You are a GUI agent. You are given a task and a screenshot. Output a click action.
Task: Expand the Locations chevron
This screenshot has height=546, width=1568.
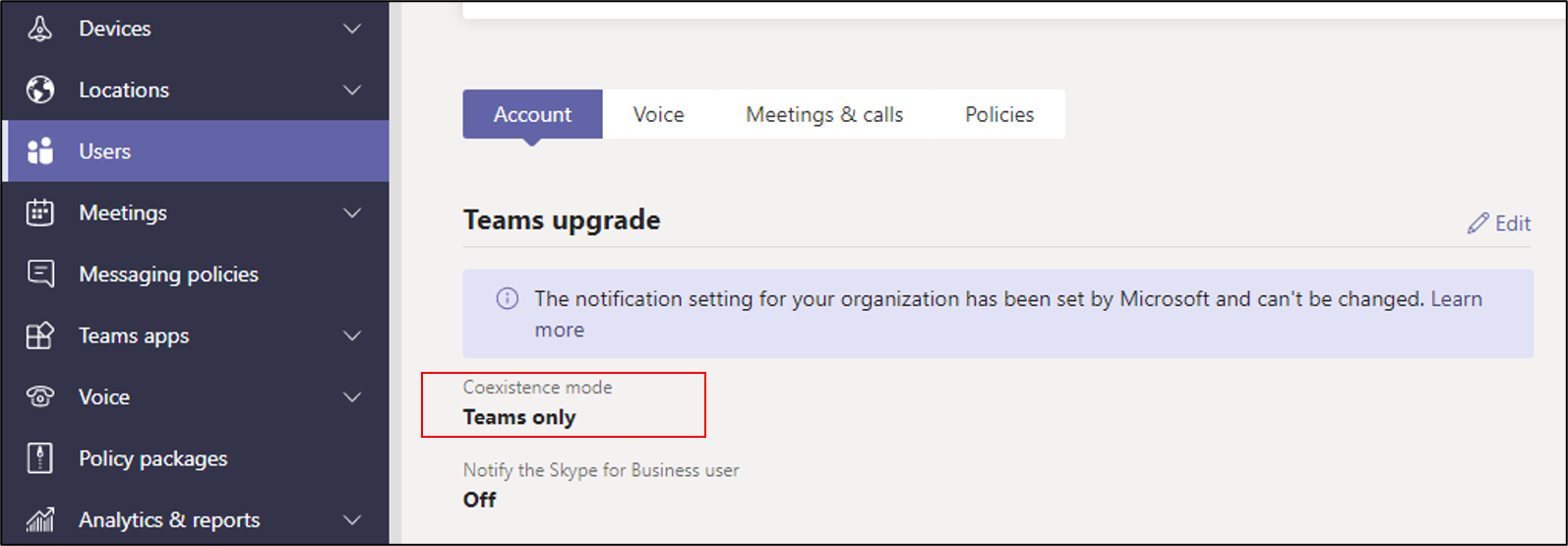point(352,90)
